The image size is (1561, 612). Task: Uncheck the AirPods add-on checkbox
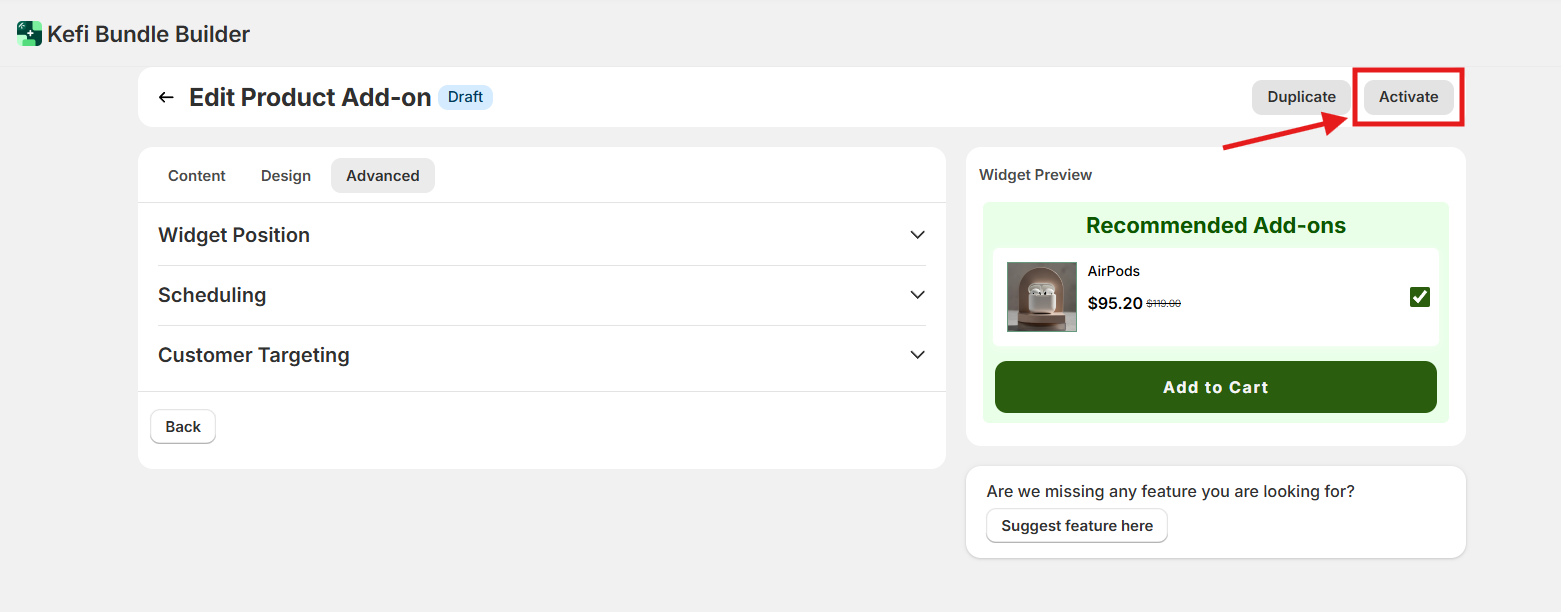coord(1419,297)
